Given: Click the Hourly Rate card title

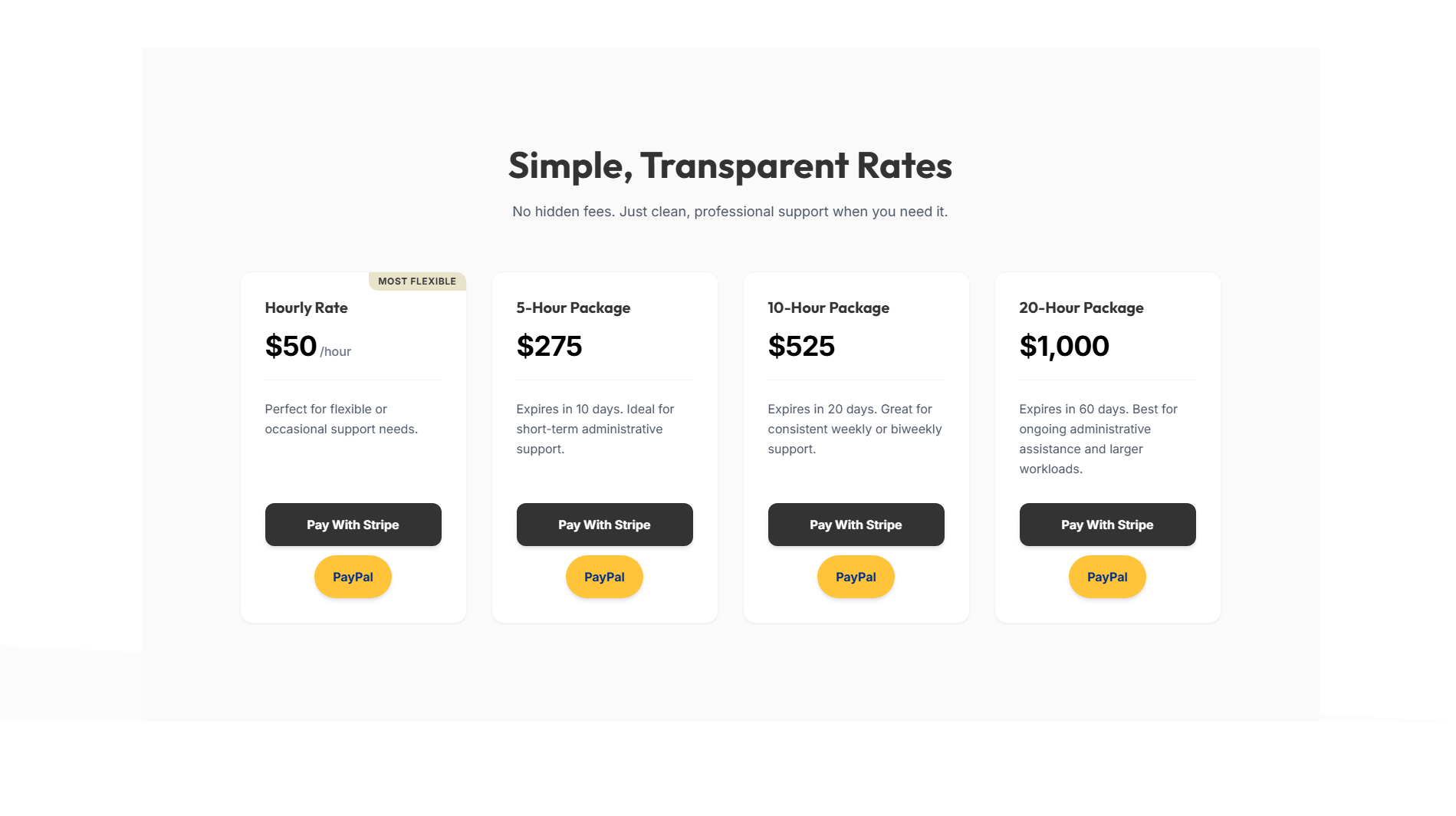Looking at the screenshot, I should 306,308.
